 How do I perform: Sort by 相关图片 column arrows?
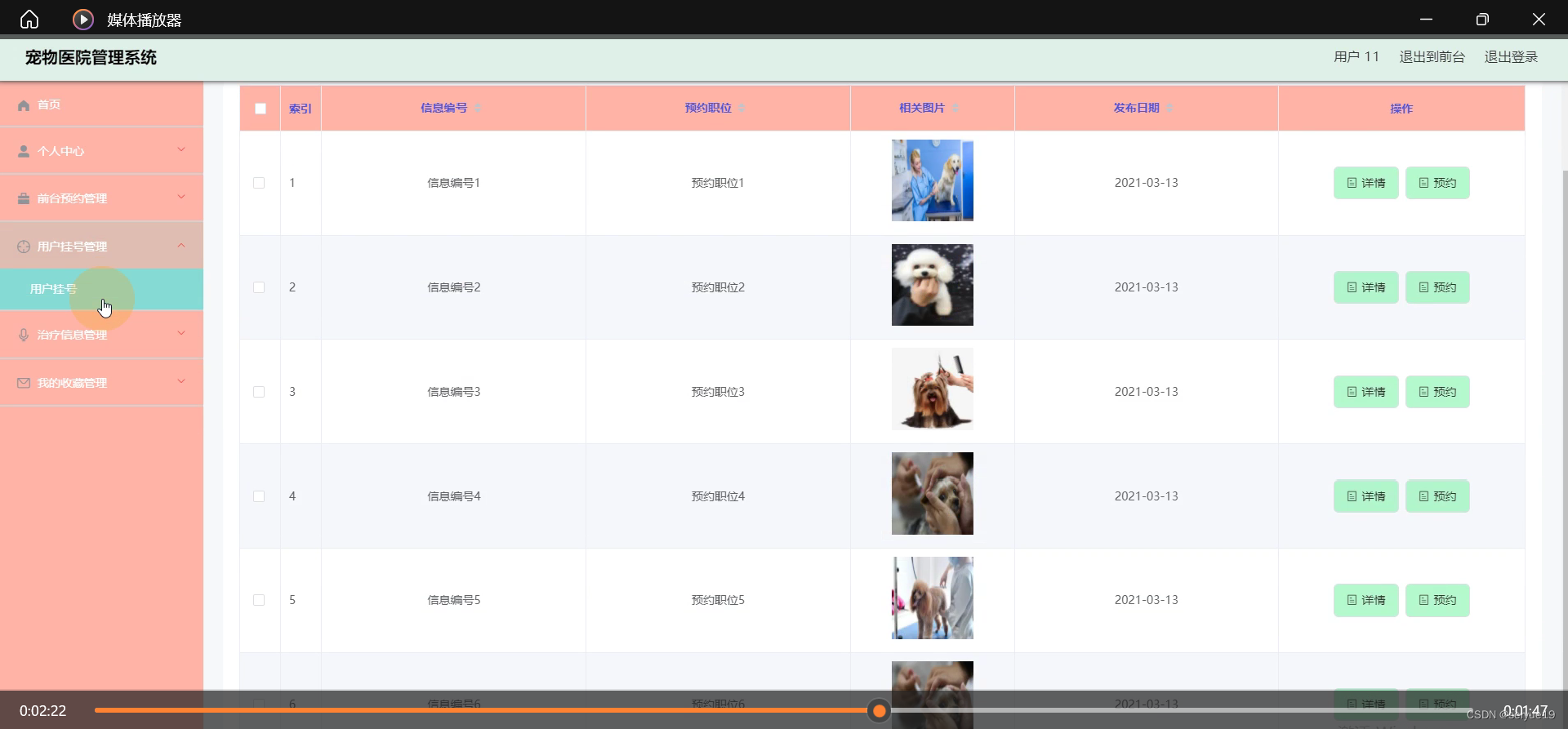coord(955,109)
